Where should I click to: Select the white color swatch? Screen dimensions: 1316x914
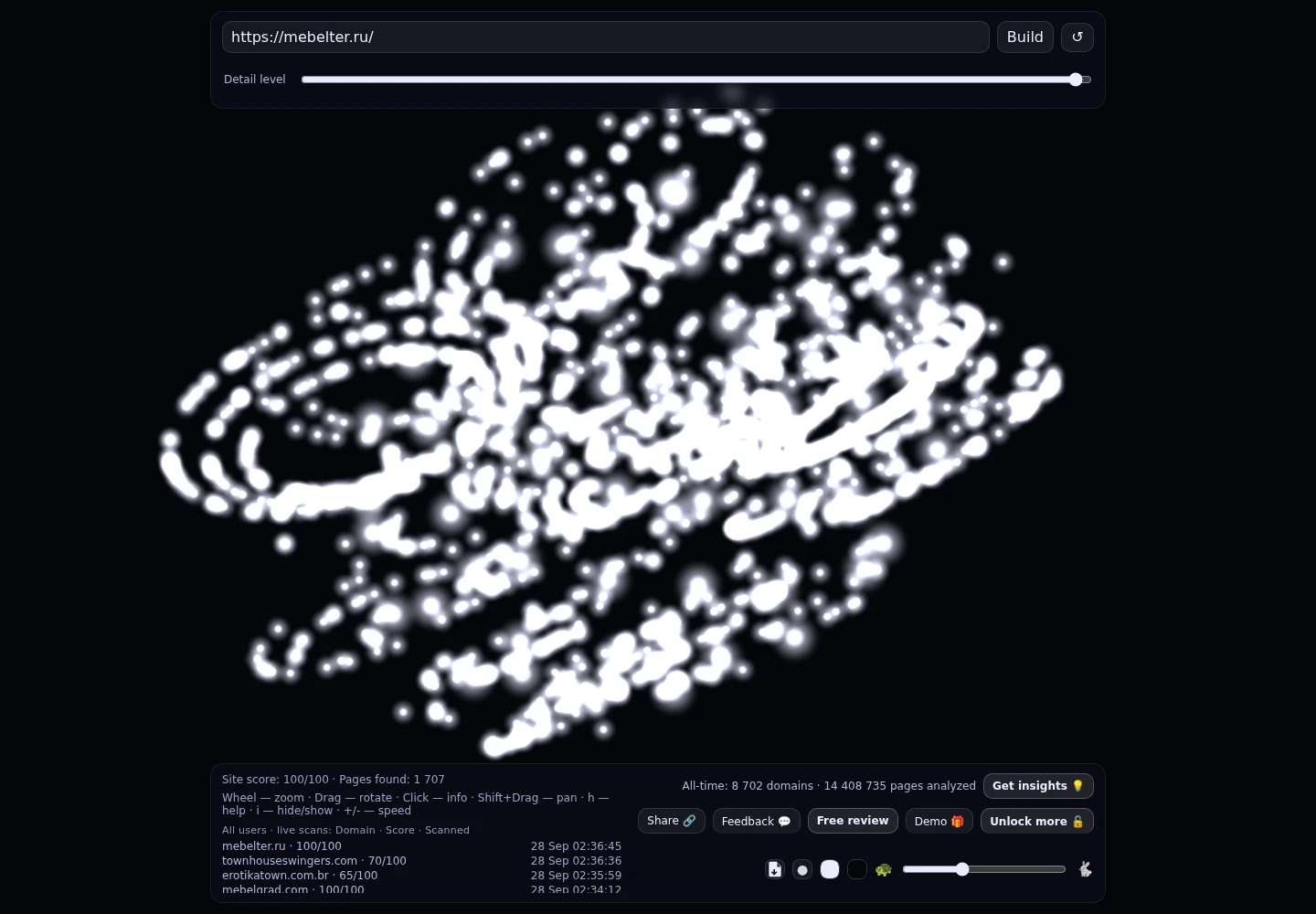tap(830, 869)
